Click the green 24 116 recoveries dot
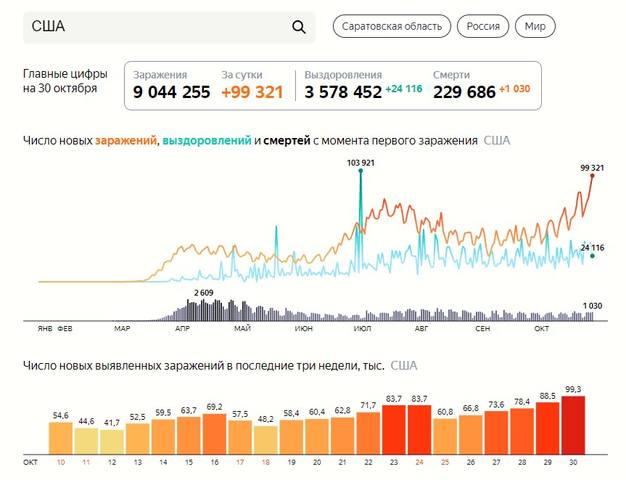The width and height of the screenshot is (626, 480). click(592, 256)
